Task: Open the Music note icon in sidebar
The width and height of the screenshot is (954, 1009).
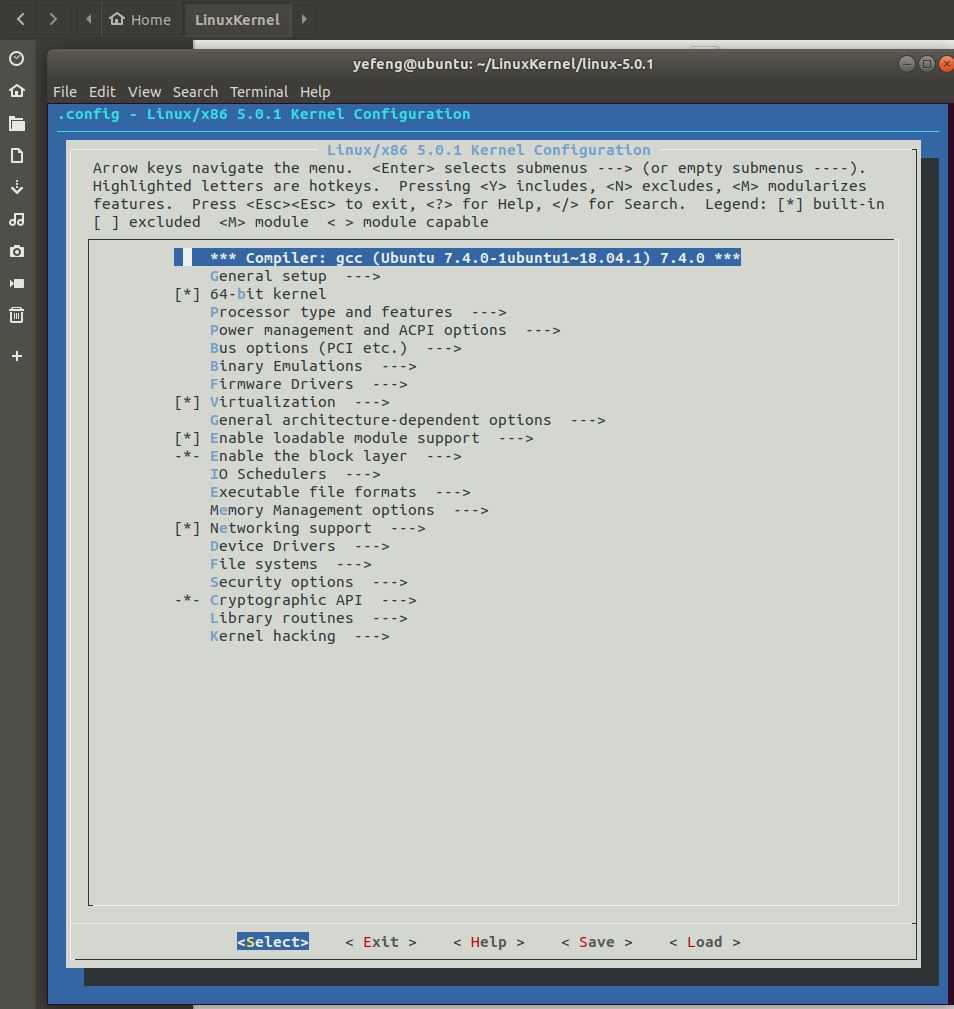Action: (x=17, y=219)
